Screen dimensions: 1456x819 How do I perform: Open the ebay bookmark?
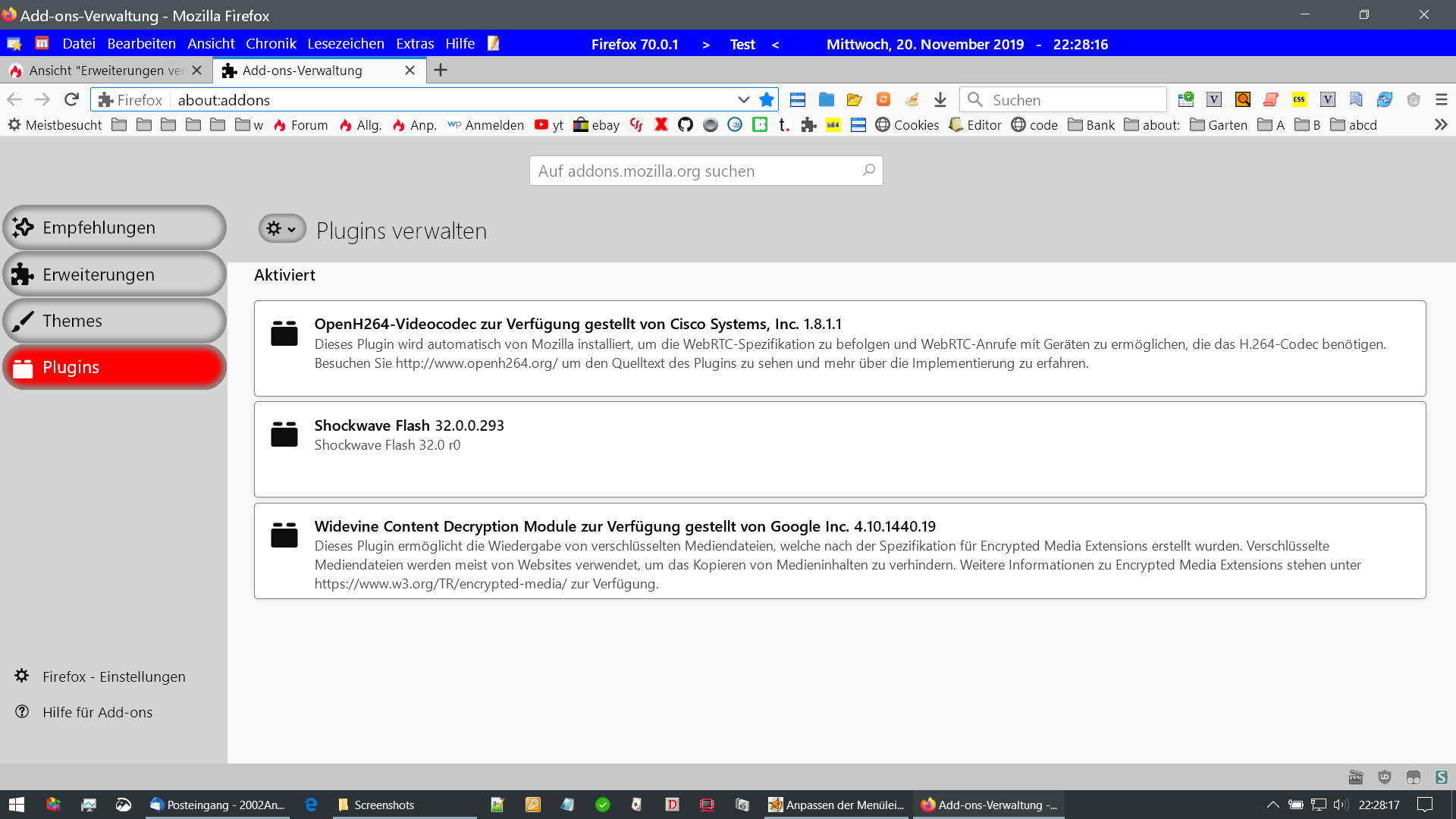pyautogui.click(x=596, y=125)
